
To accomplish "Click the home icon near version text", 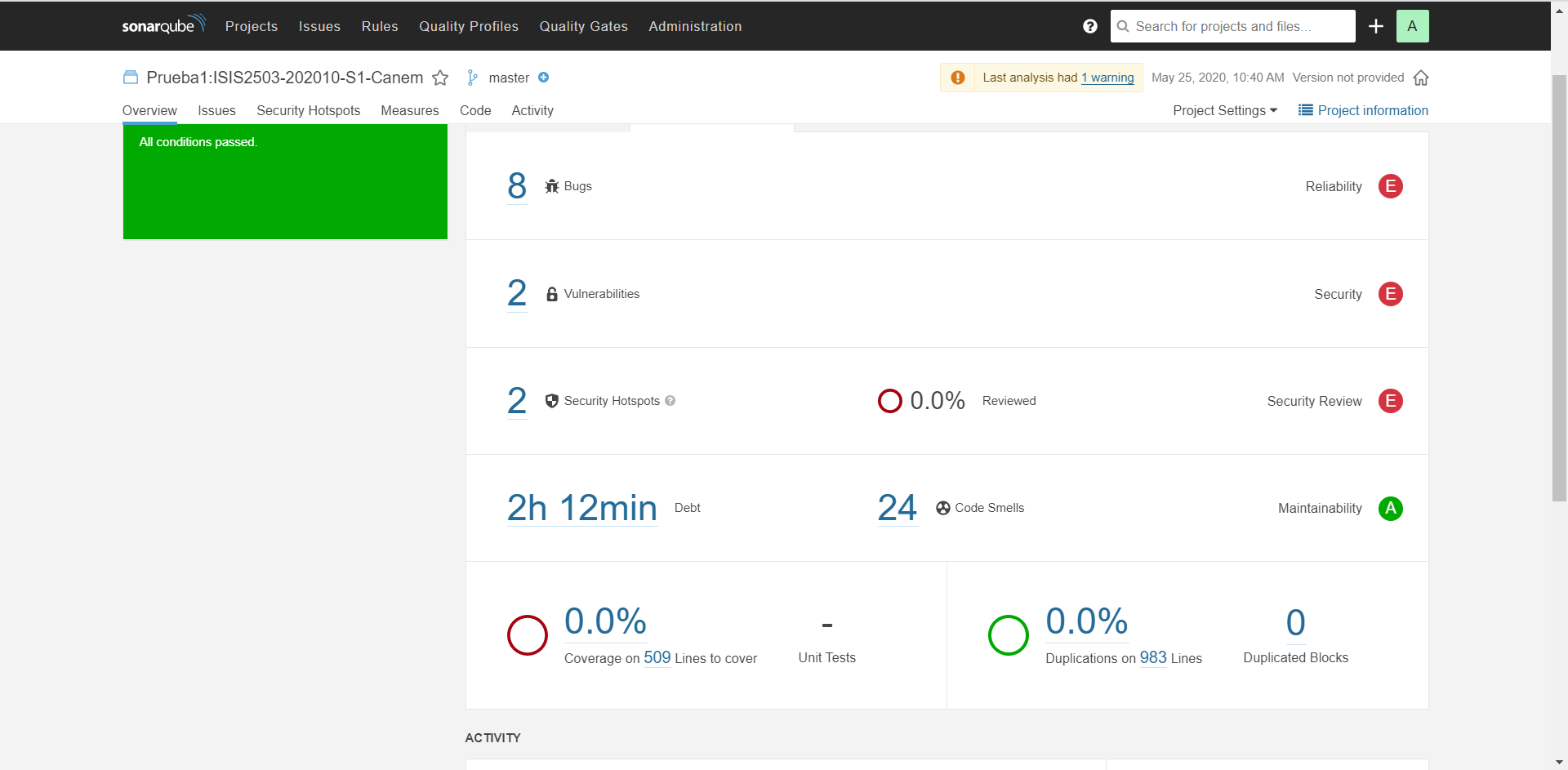I will 1421,78.
